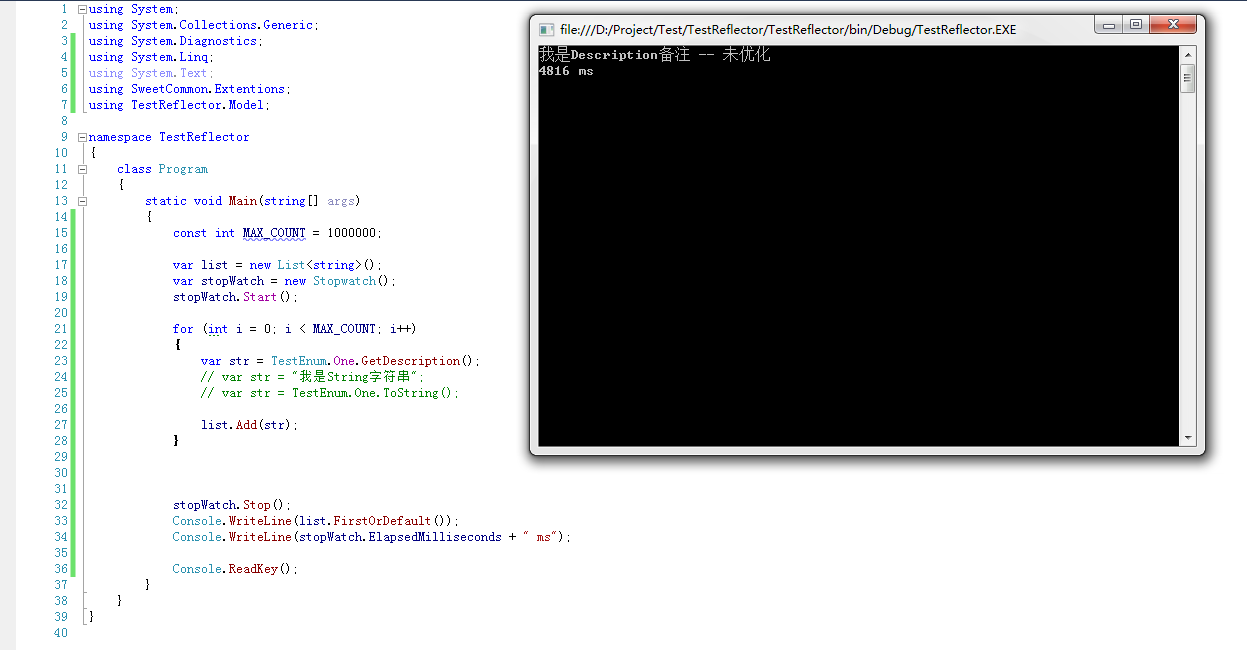Image resolution: width=1247 pixels, height=650 pixels.
Task: Click 'using SweetCommon.Extentions;' line
Action: pyautogui.click(x=189, y=89)
